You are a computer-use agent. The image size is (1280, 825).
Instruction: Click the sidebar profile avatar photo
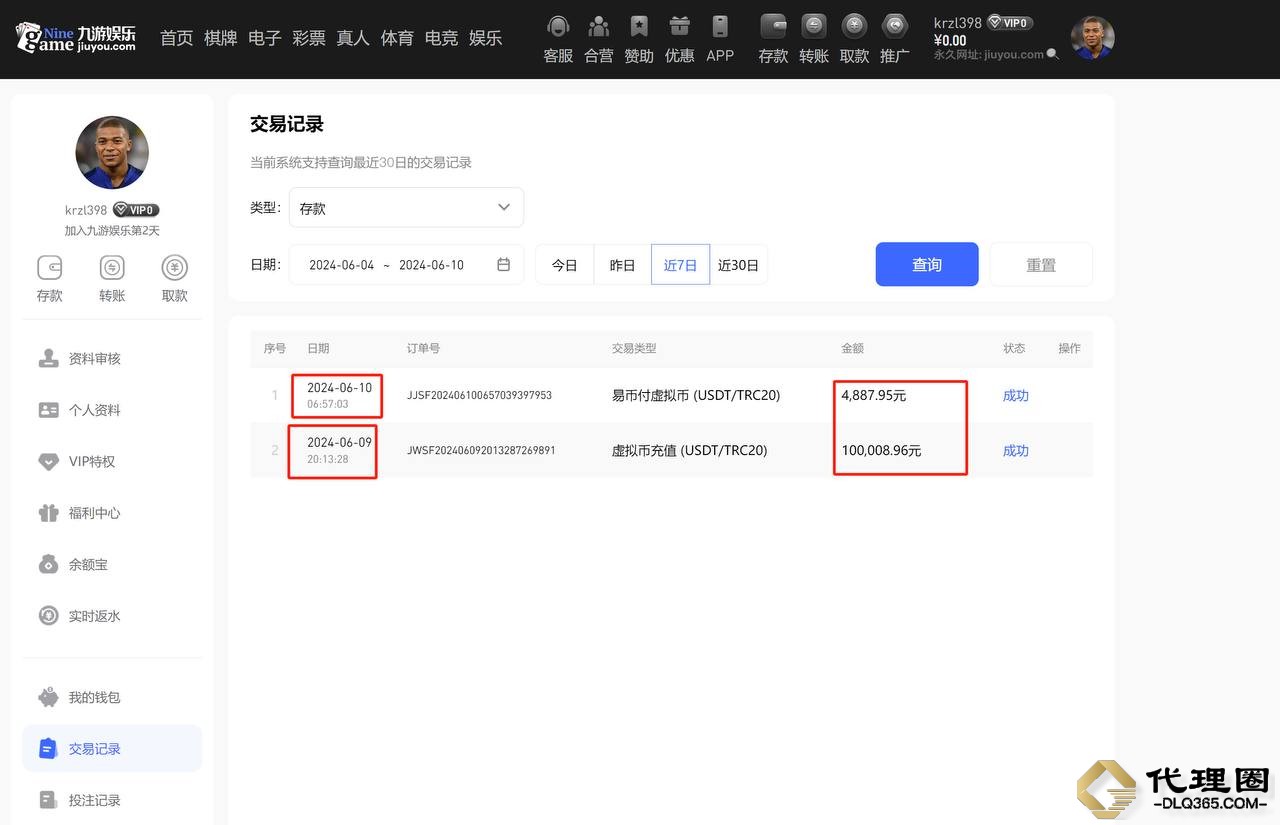tap(112, 152)
